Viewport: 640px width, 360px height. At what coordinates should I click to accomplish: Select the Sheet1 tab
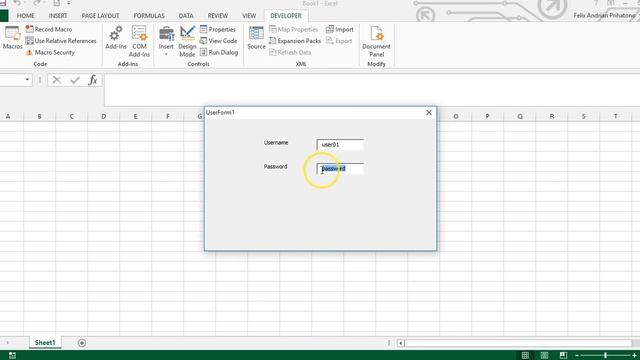45,342
